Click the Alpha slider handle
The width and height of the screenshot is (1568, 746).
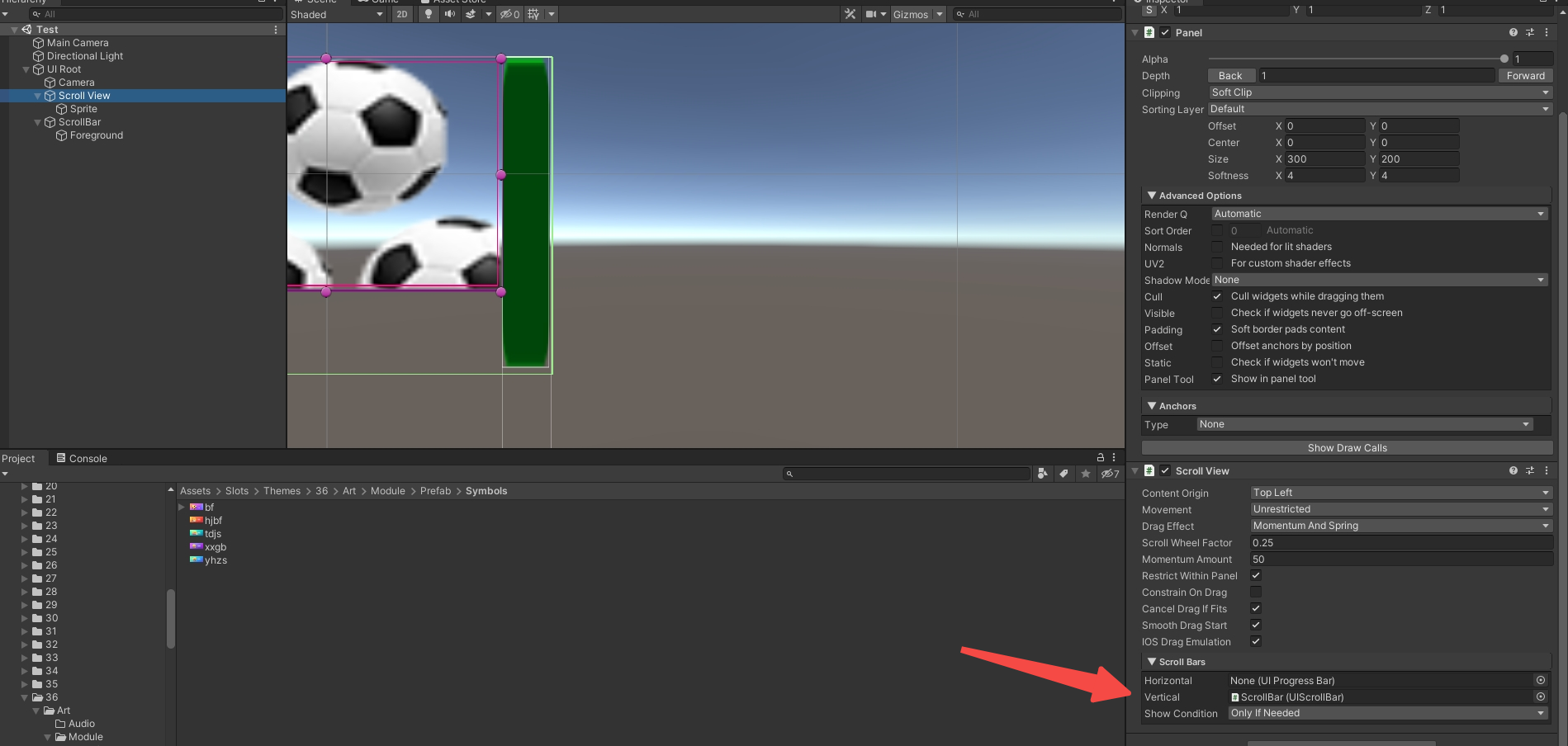(1504, 59)
